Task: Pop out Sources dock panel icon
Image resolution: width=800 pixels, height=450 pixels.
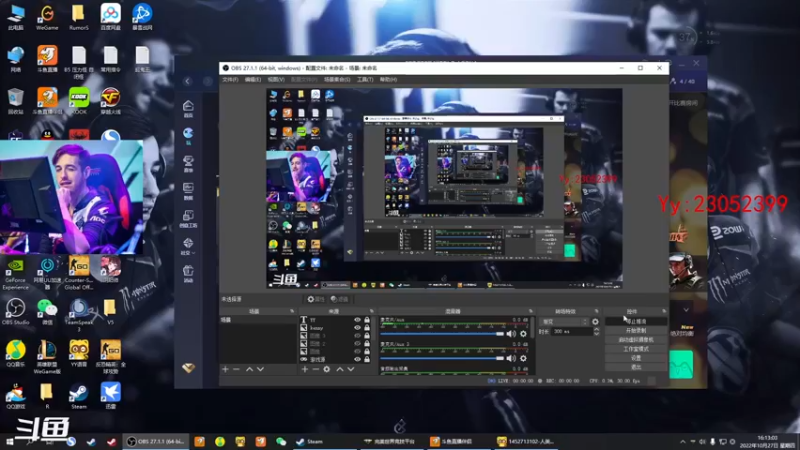Action: (371, 311)
